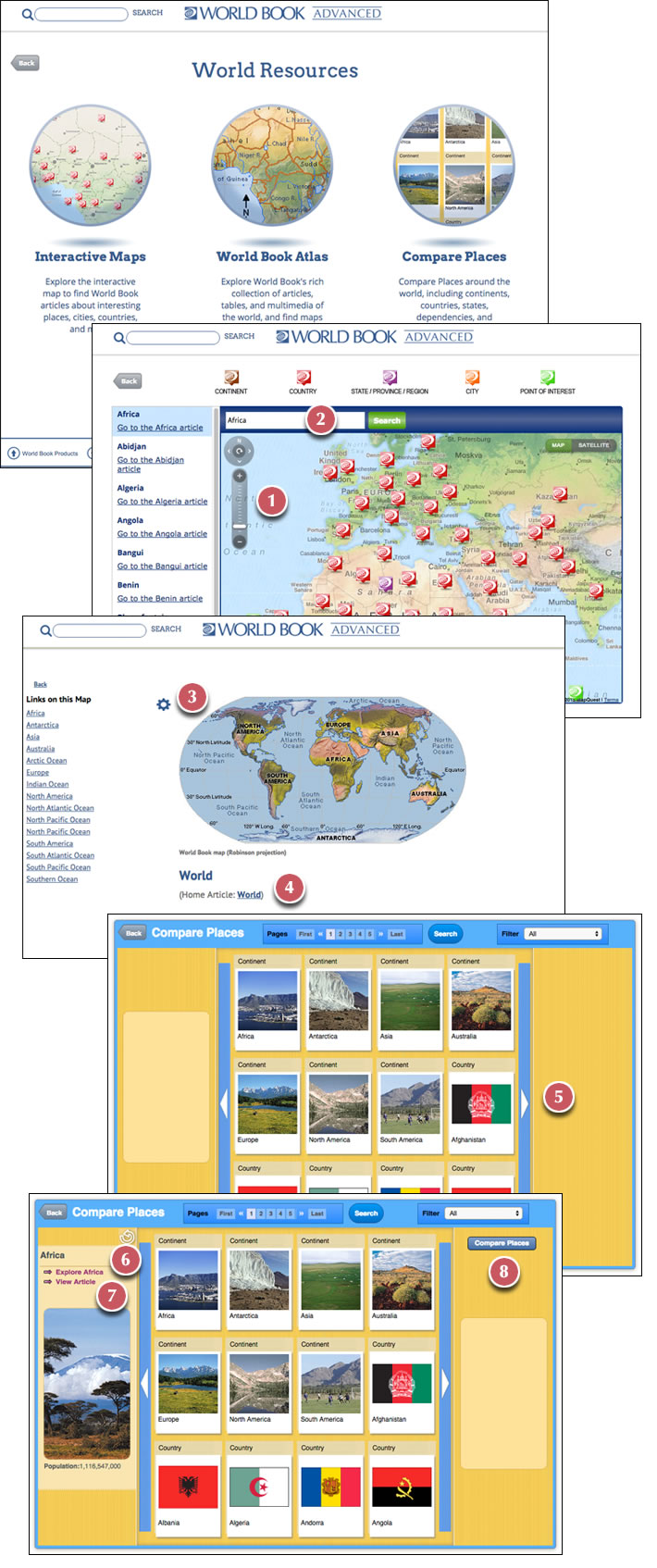Image resolution: width=657 pixels, height=1568 pixels.
Task: Select the green Point of Interest icon
Action: point(547,378)
